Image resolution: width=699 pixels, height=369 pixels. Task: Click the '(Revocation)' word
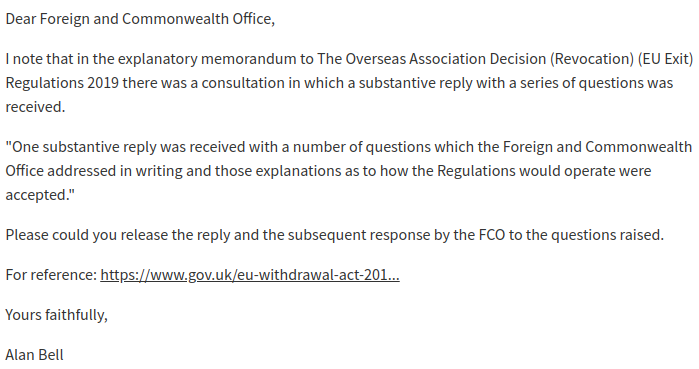tap(592, 59)
